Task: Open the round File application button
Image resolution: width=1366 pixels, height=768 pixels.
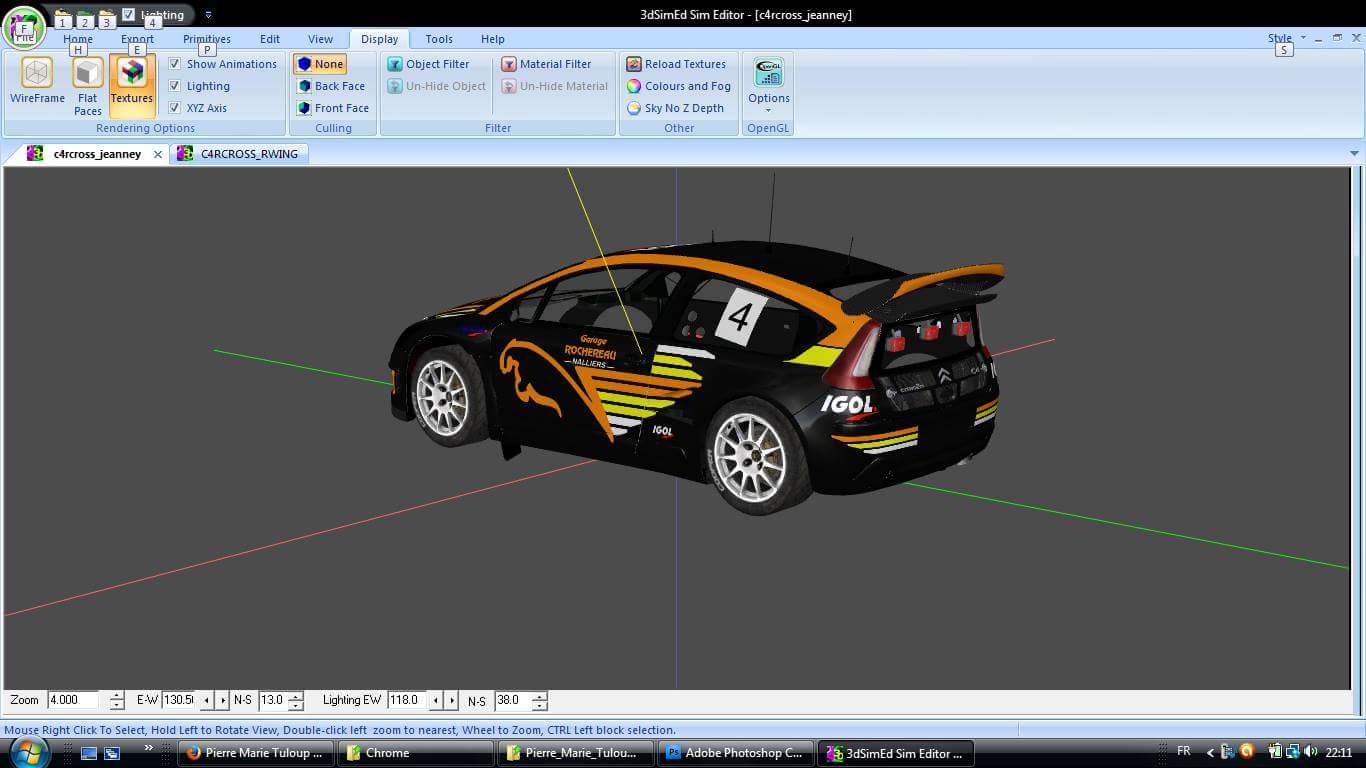Action: point(24,28)
